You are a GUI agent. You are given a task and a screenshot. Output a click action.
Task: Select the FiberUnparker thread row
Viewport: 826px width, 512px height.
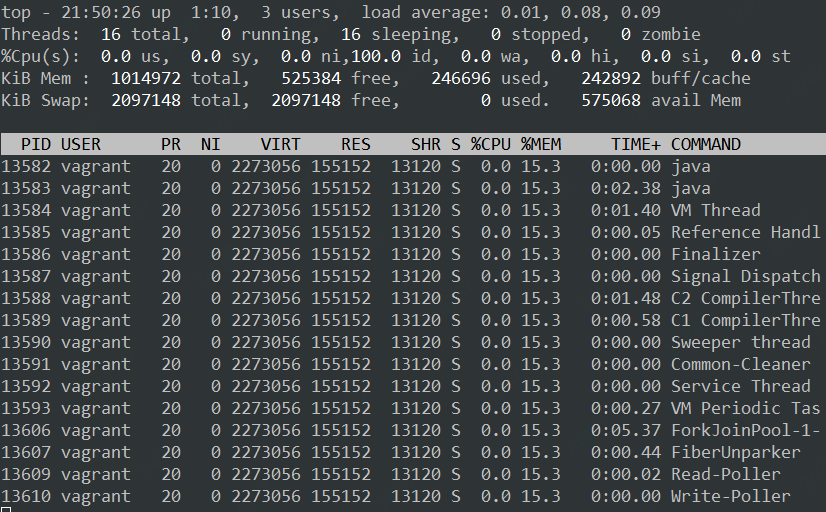735,452
